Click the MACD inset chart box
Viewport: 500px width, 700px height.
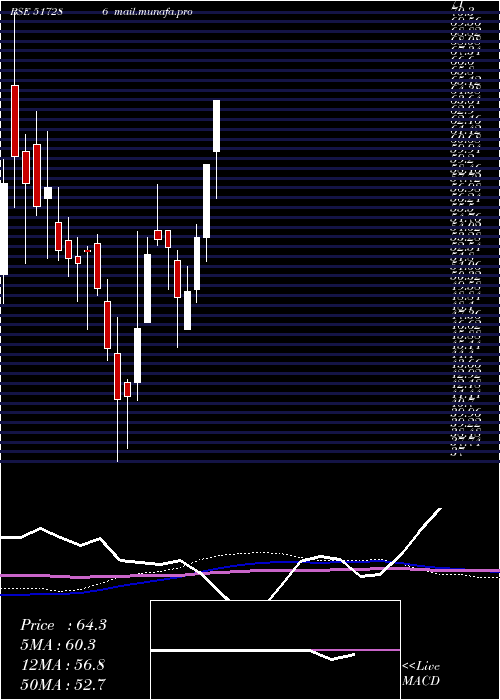(x=275, y=650)
